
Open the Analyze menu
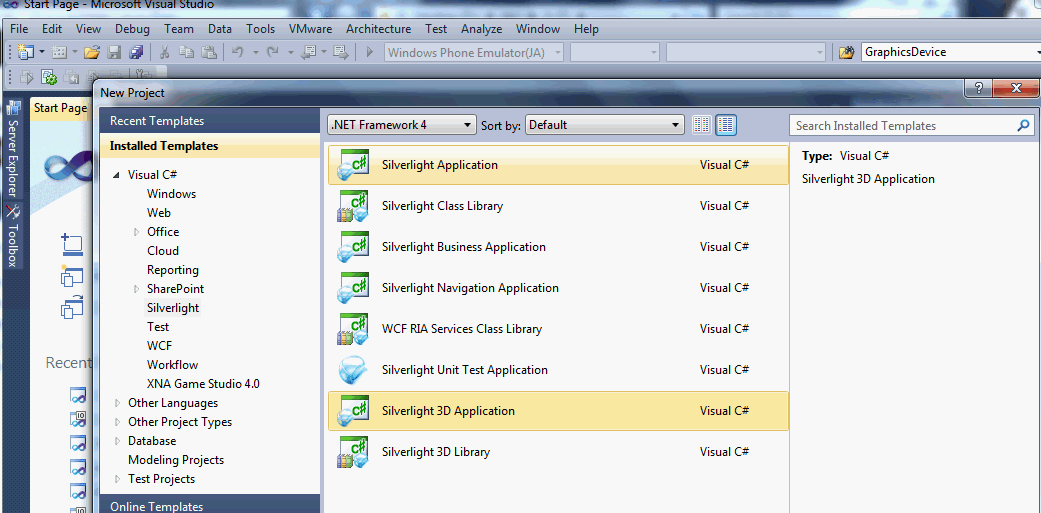pos(481,29)
